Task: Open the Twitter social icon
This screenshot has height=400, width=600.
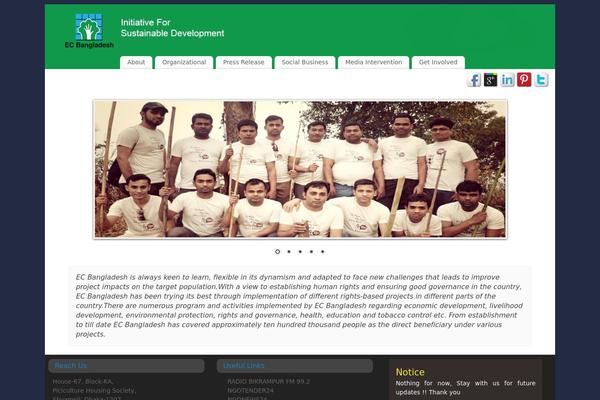Action: click(x=541, y=80)
